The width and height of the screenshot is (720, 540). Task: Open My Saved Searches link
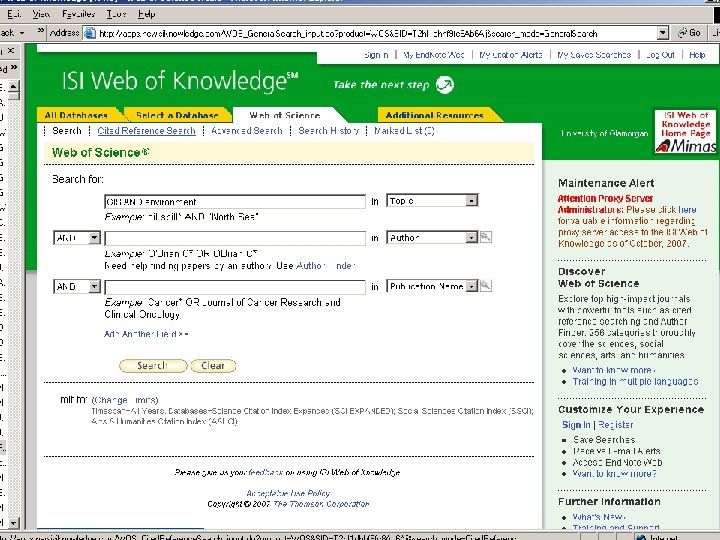pos(594,55)
